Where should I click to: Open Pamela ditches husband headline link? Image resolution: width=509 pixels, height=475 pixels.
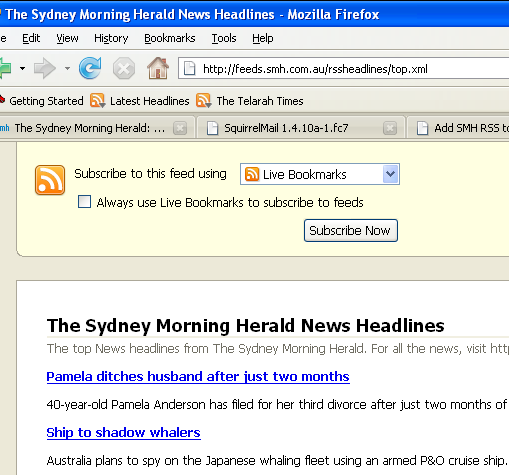[x=198, y=377]
